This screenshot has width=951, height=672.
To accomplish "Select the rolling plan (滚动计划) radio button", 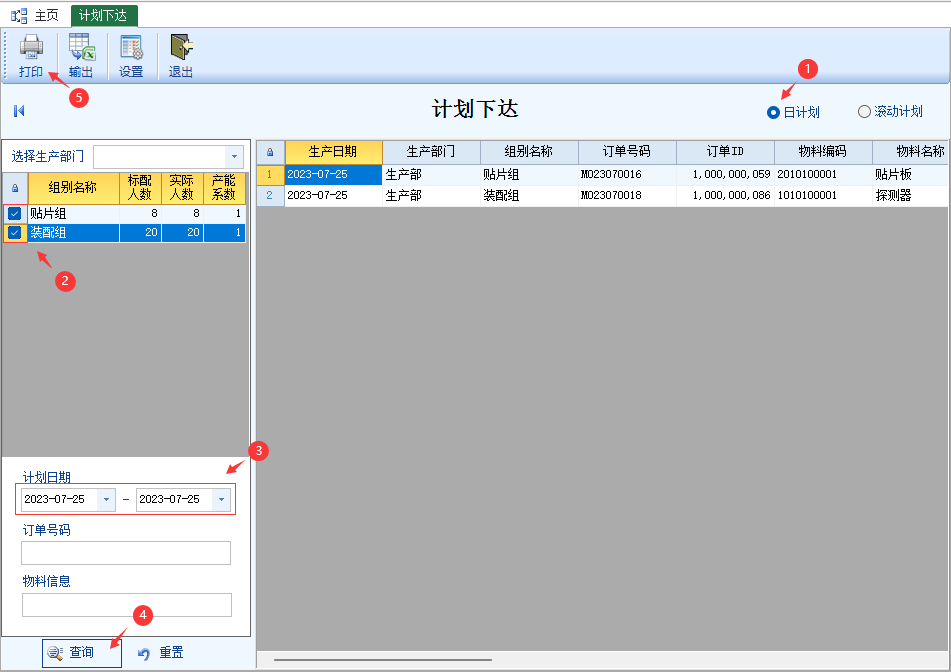I will [864, 112].
